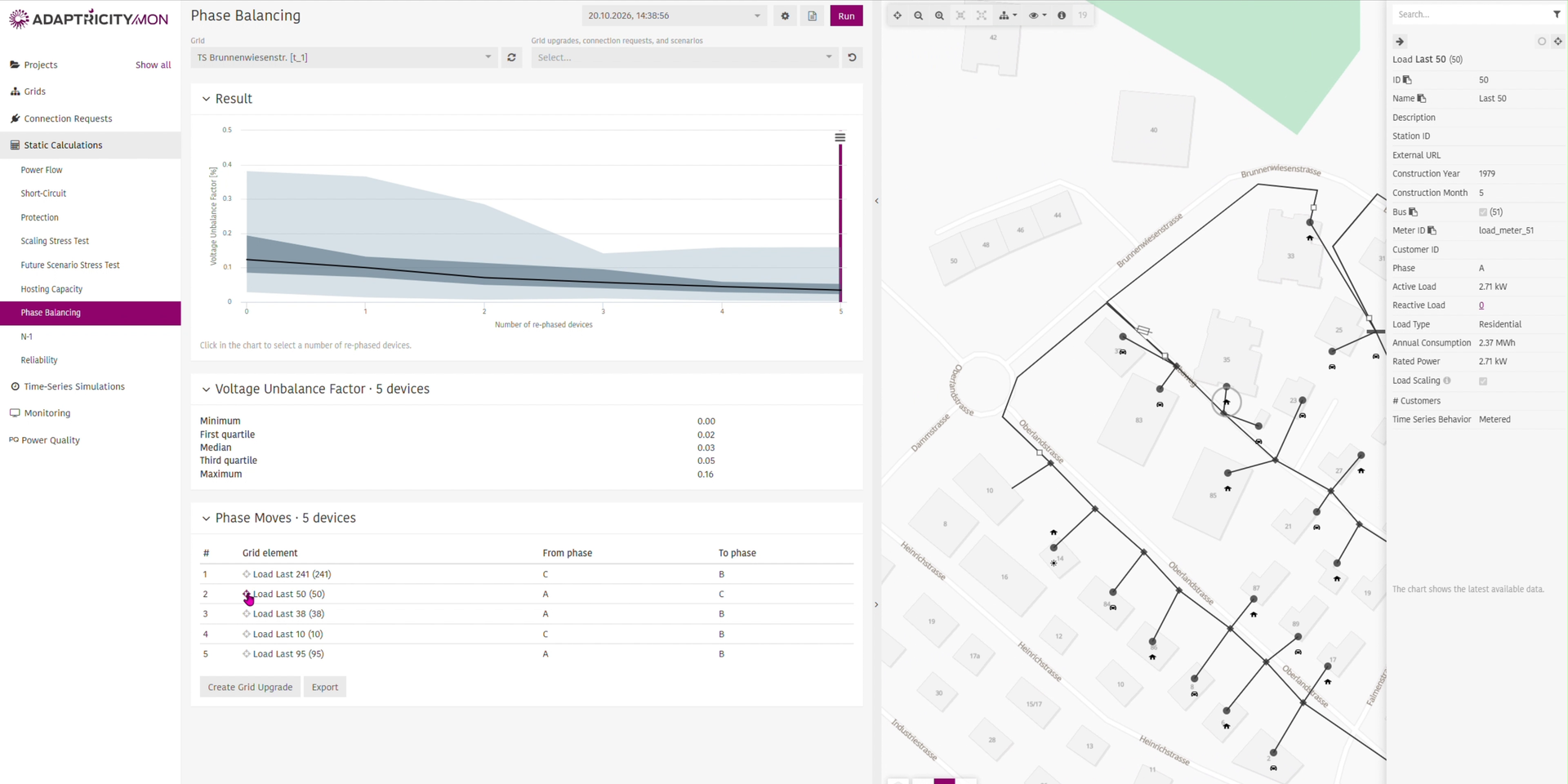
Task: Collapse the Result section
Action: click(206, 99)
